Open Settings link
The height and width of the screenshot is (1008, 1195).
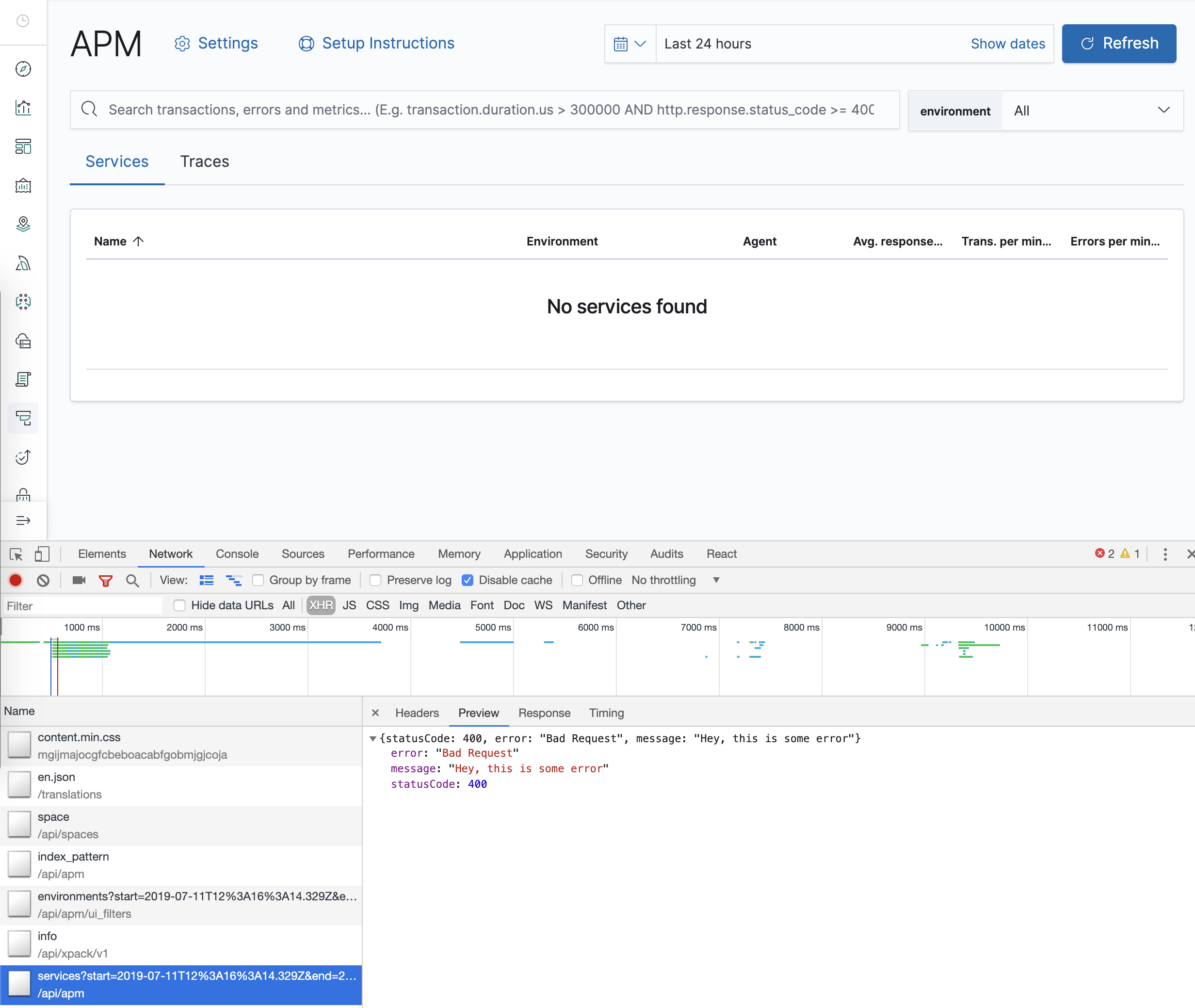[216, 44]
